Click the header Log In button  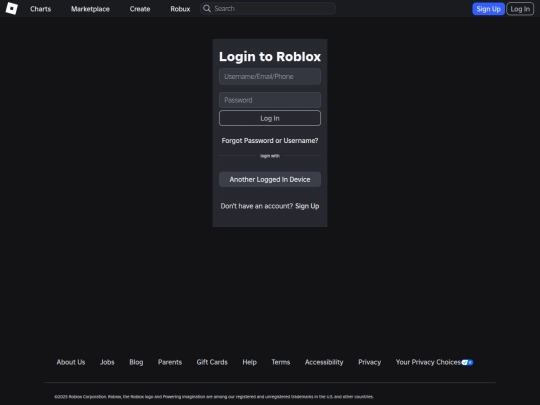(520, 9)
